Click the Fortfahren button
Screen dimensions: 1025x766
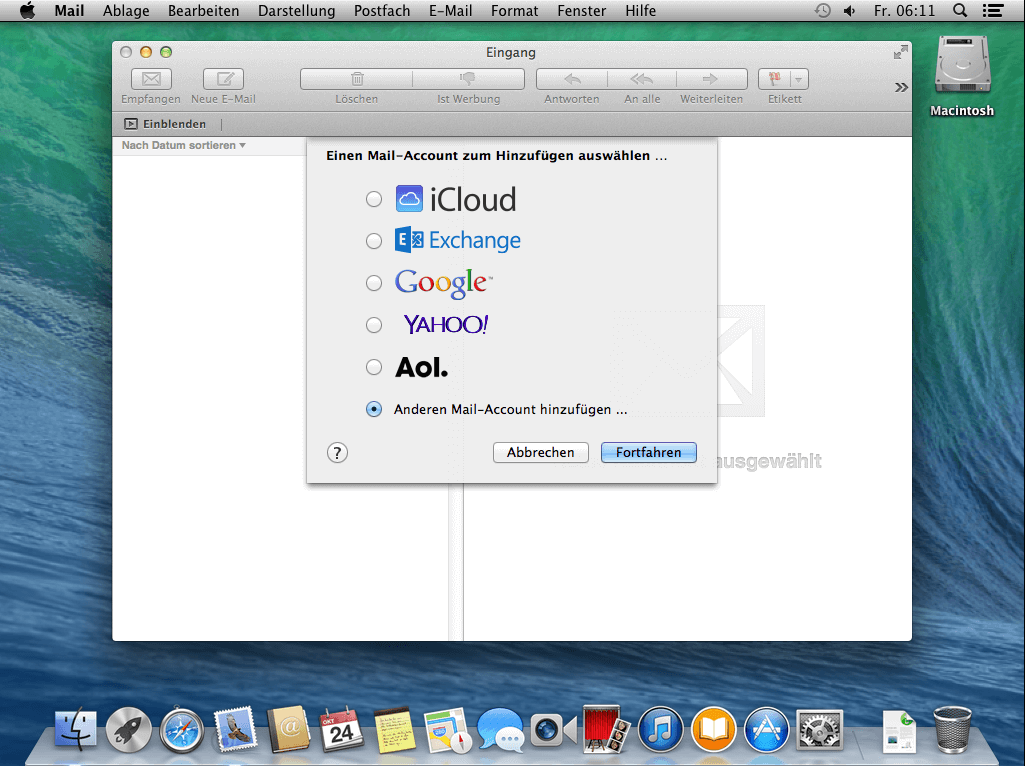[648, 452]
